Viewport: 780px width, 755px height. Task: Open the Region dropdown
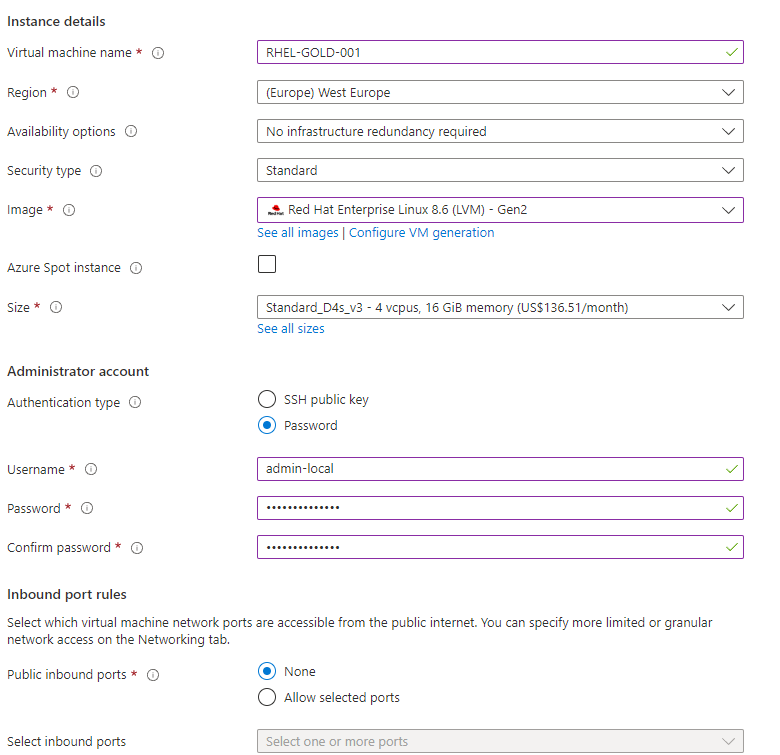[500, 92]
